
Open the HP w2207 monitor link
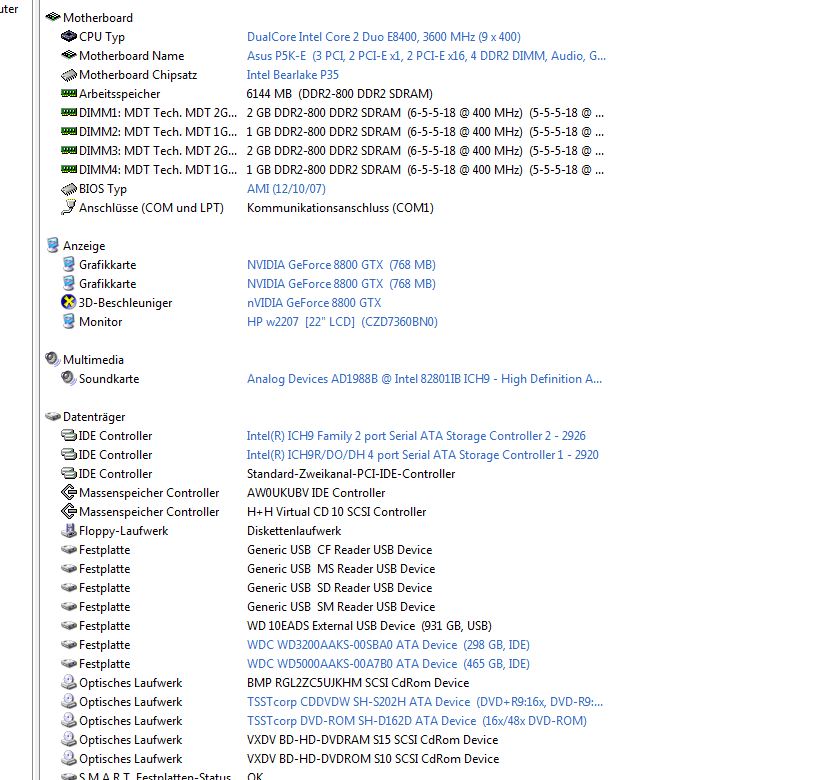coord(343,322)
